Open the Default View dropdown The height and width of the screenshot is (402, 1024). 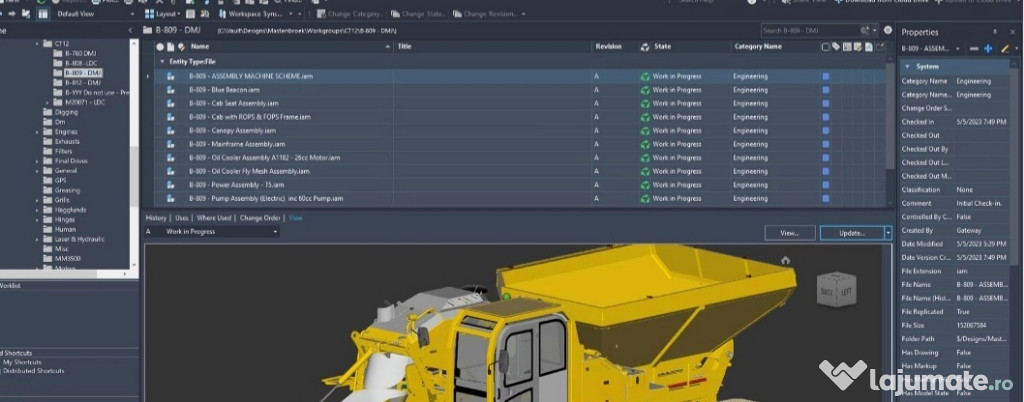click(x=133, y=14)
